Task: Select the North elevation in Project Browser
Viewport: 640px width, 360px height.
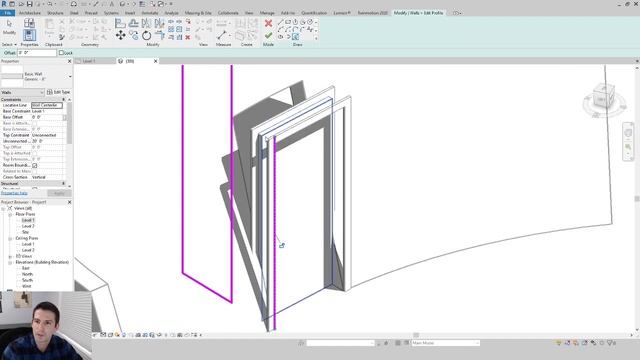Action: click(27, 274)
